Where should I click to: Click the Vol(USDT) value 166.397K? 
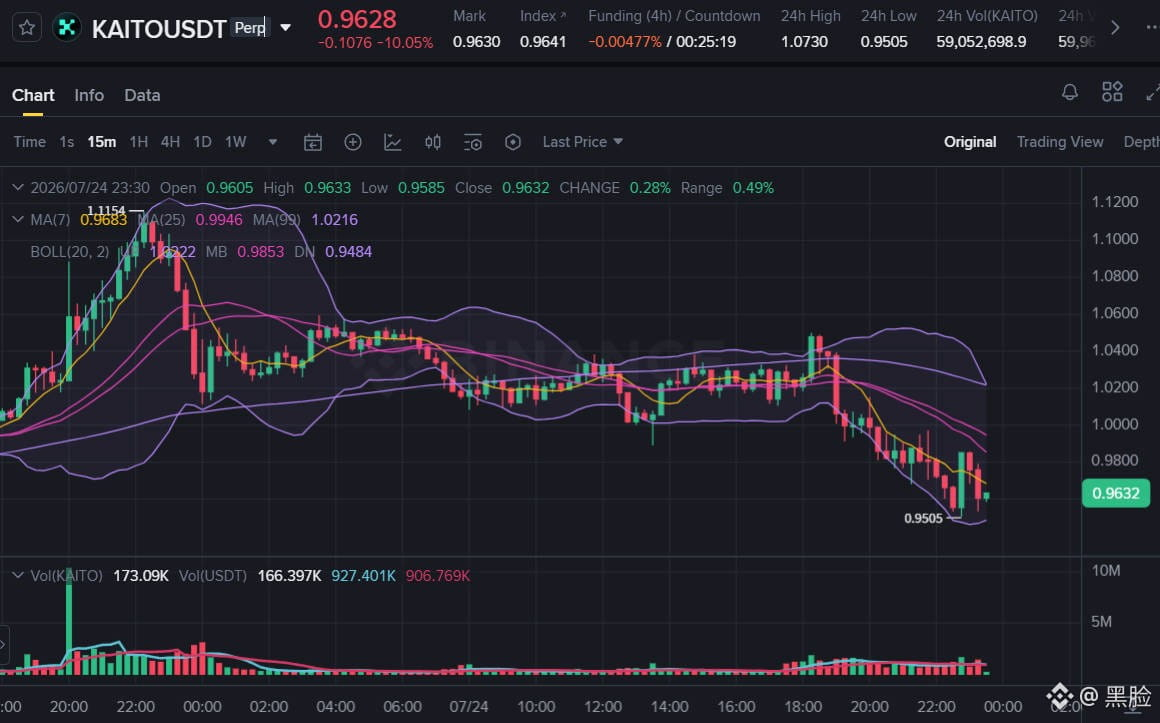[x=289, y=576]
